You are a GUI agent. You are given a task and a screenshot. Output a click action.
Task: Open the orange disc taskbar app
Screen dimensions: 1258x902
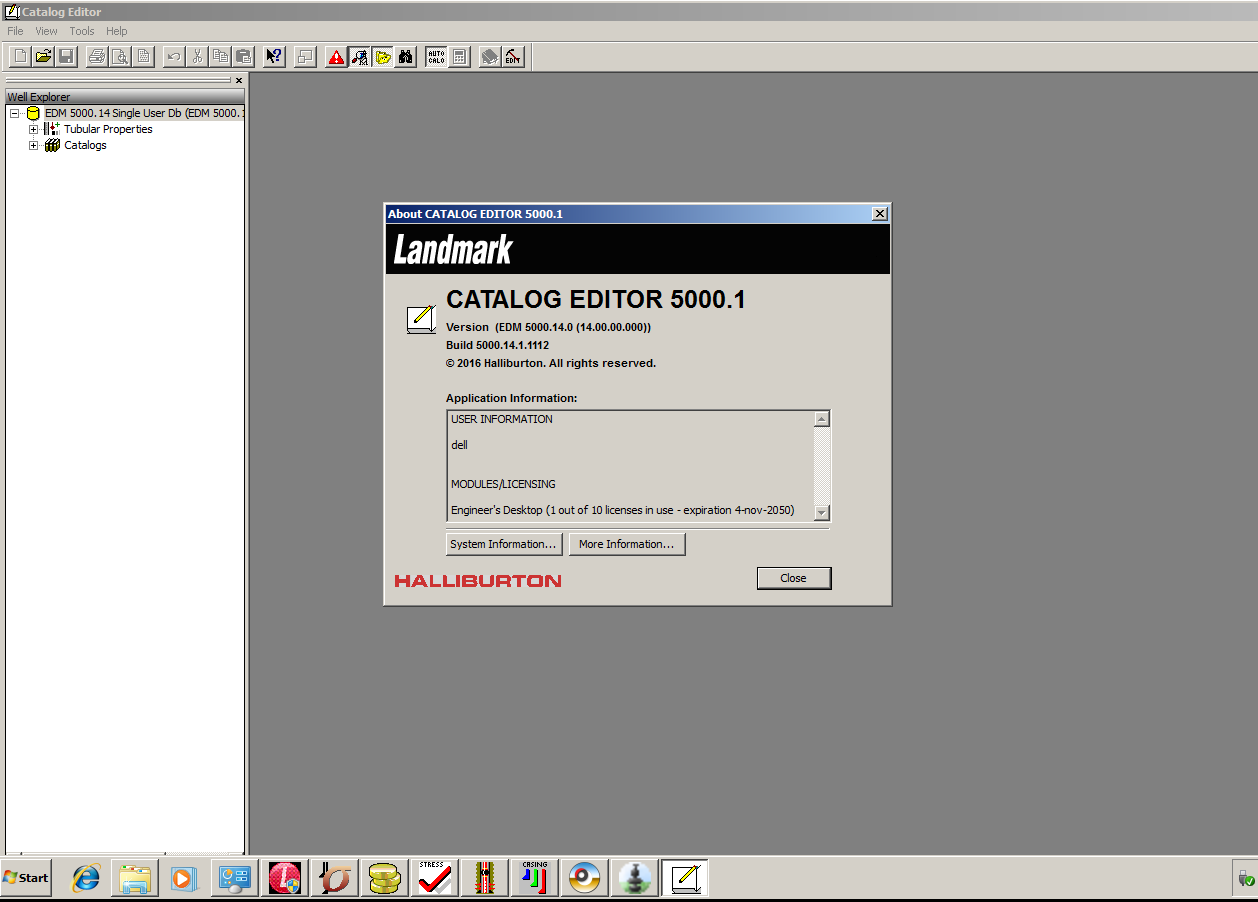click(584, 878)
